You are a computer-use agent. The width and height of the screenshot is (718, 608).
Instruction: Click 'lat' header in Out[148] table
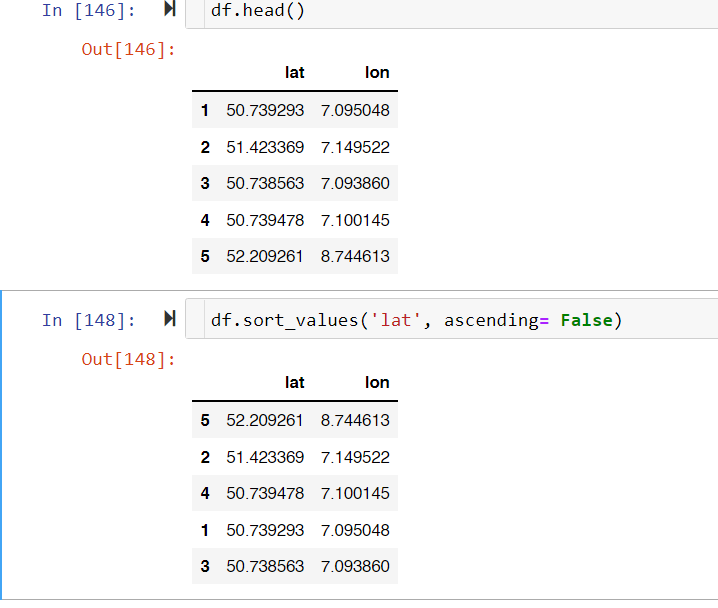click(294, 382)
